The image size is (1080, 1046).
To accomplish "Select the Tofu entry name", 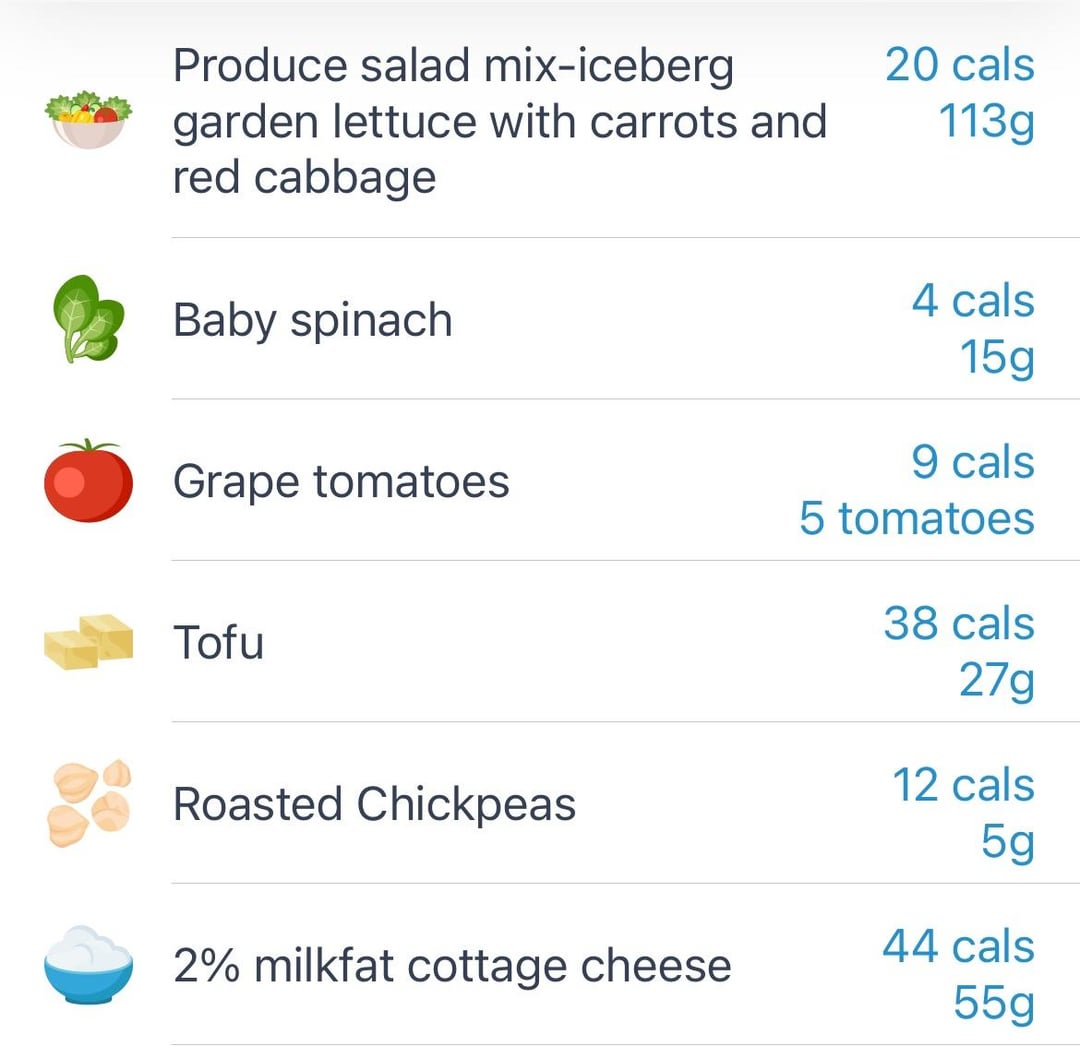I will click(x=218, y=642).
